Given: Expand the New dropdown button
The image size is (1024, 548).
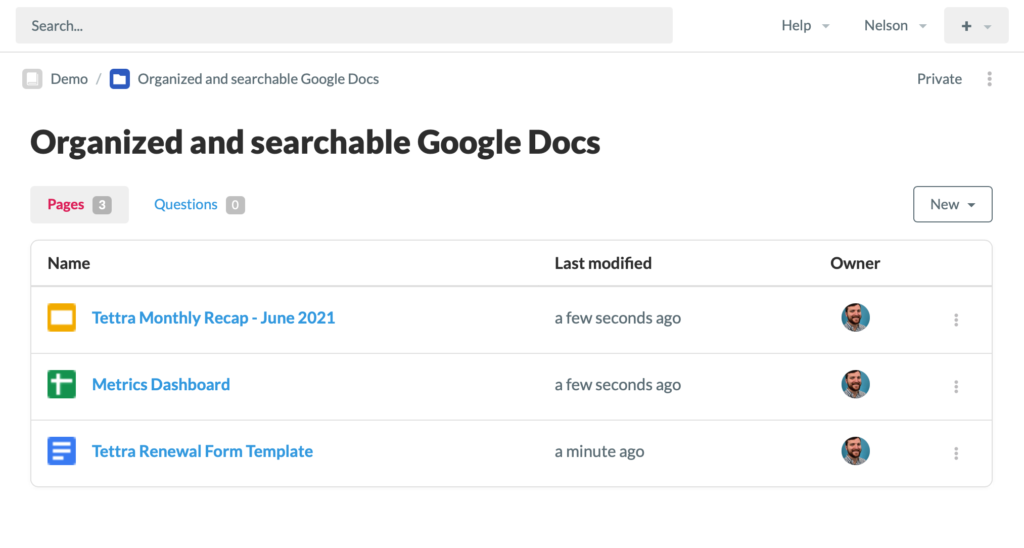Looking at the screenshot, I should pyautogui.click(x=952, y=204).
